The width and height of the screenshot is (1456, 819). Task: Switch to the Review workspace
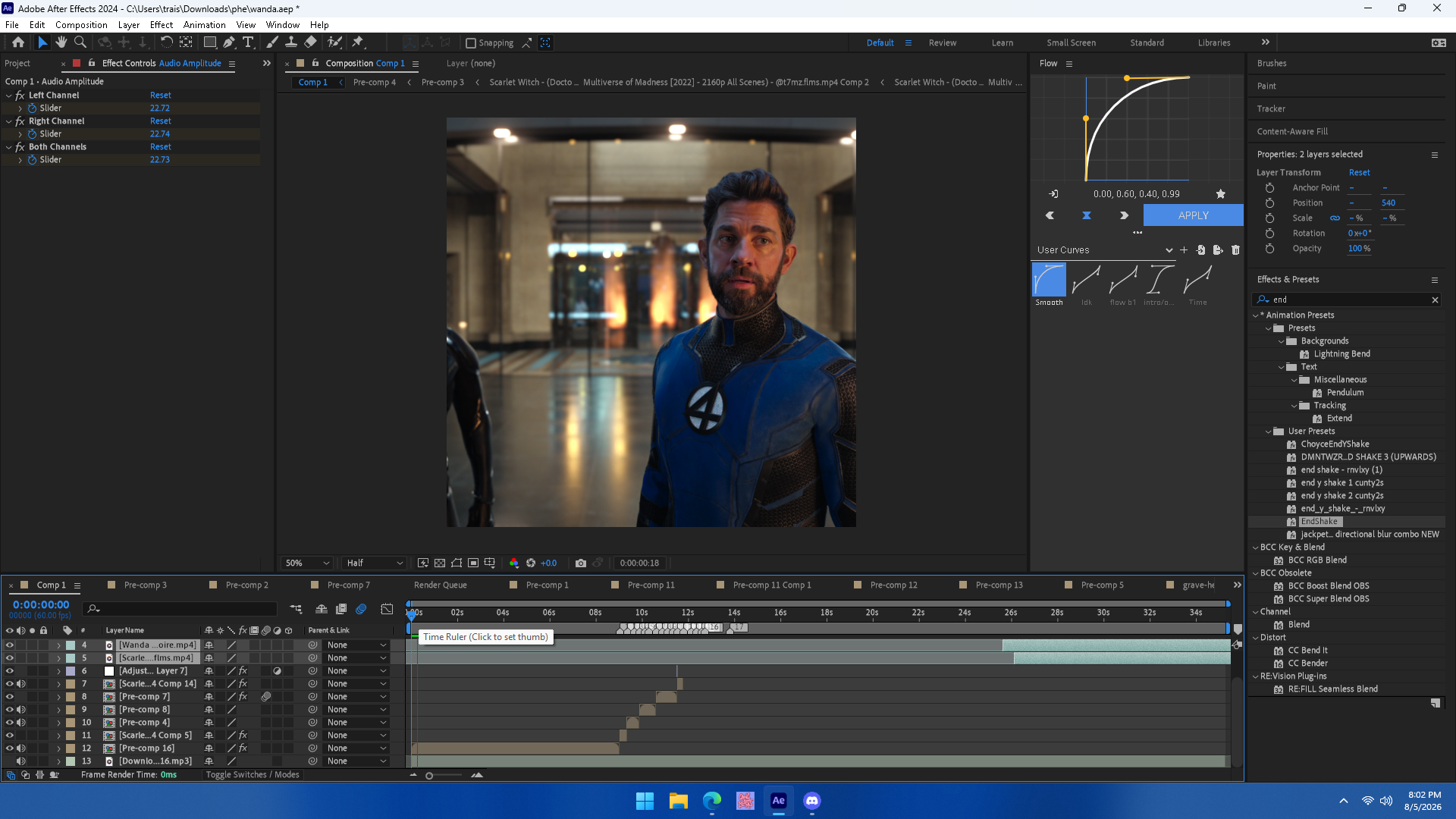(x=943, y=43)
